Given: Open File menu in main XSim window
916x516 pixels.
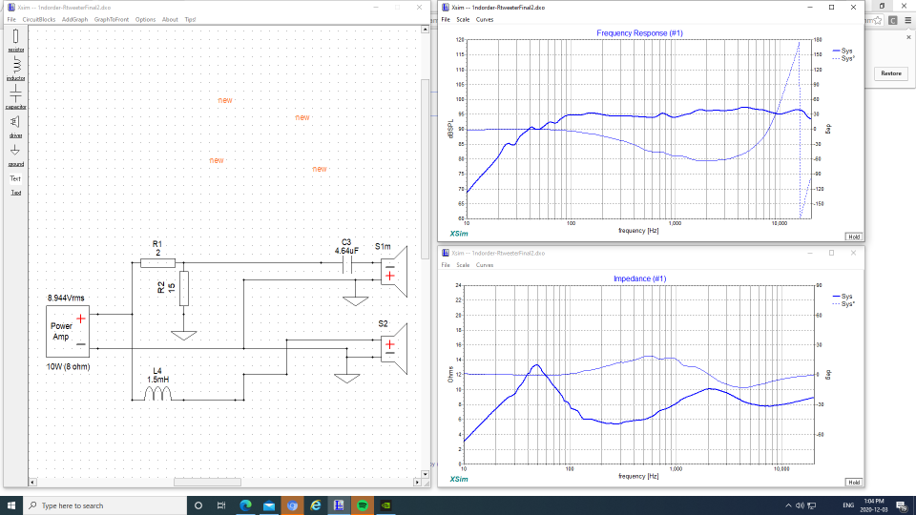Looking at the screenshot, I should (x=11, y=19).
